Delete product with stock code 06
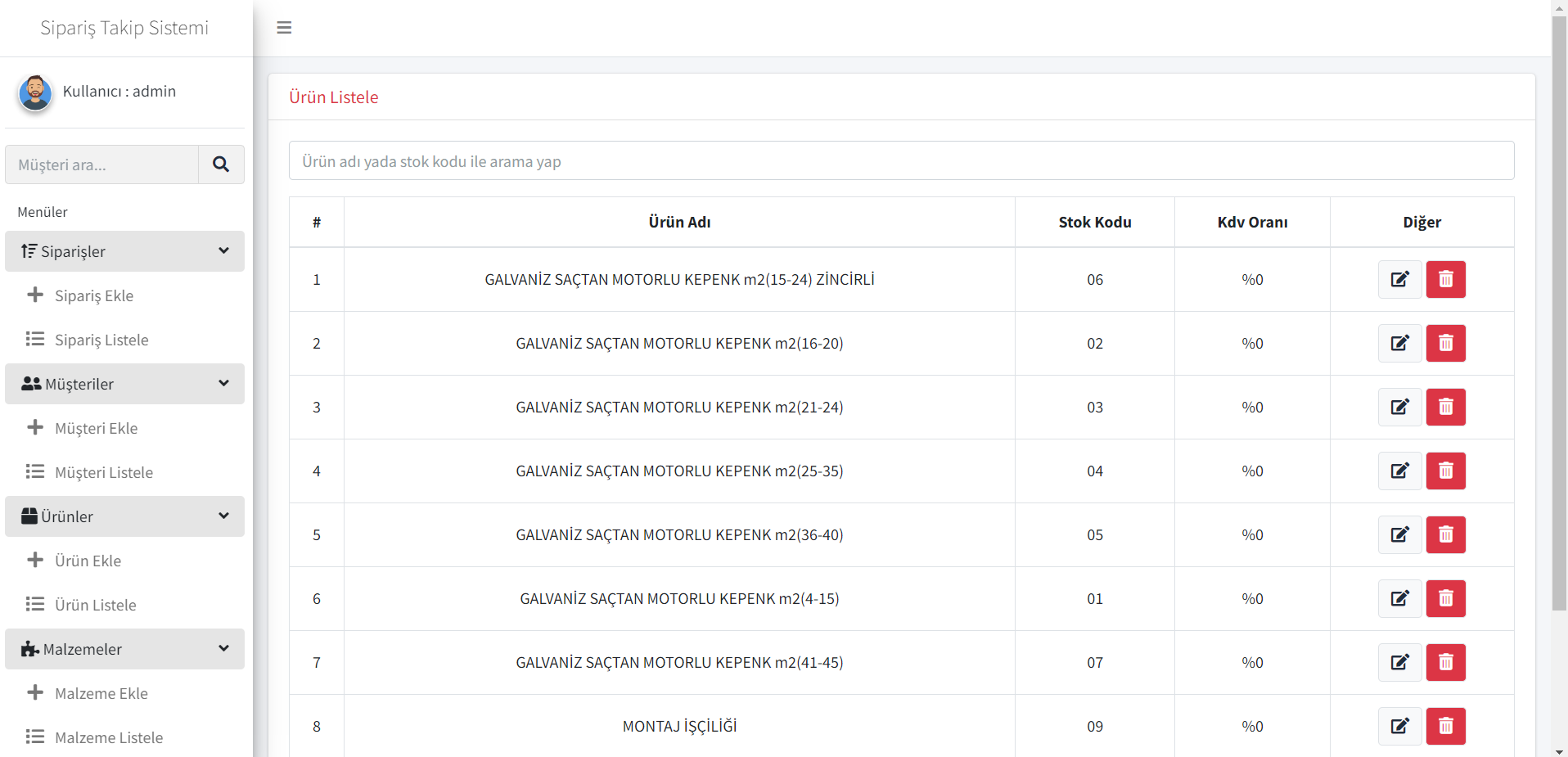 1445,279
